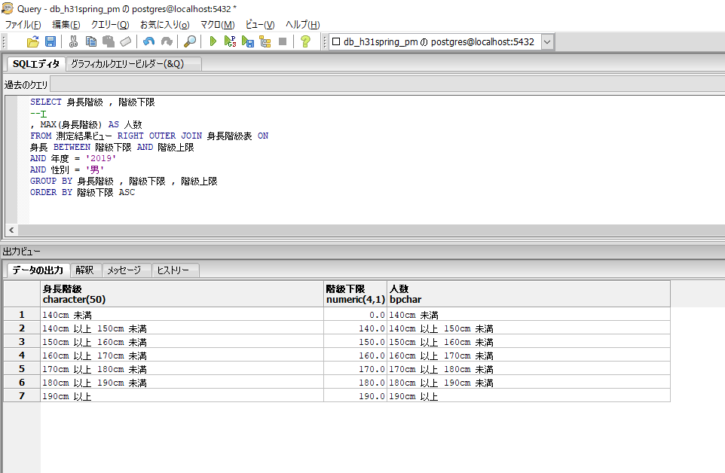Click the Undo arrow icon

point(148,42)
